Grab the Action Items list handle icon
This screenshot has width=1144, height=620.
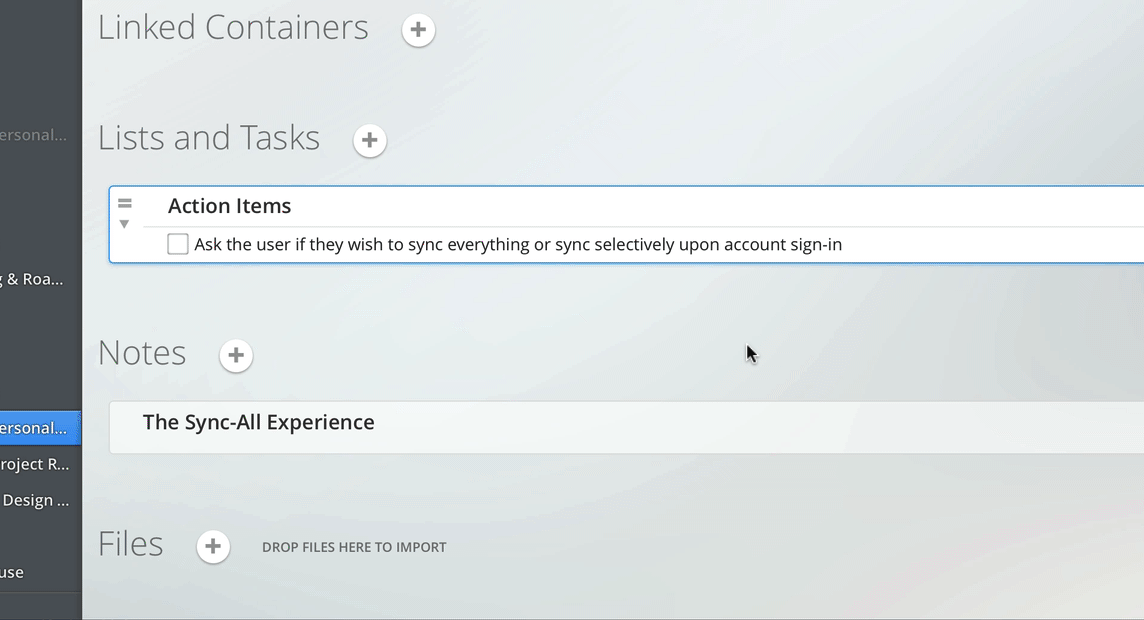pos(125,204)
